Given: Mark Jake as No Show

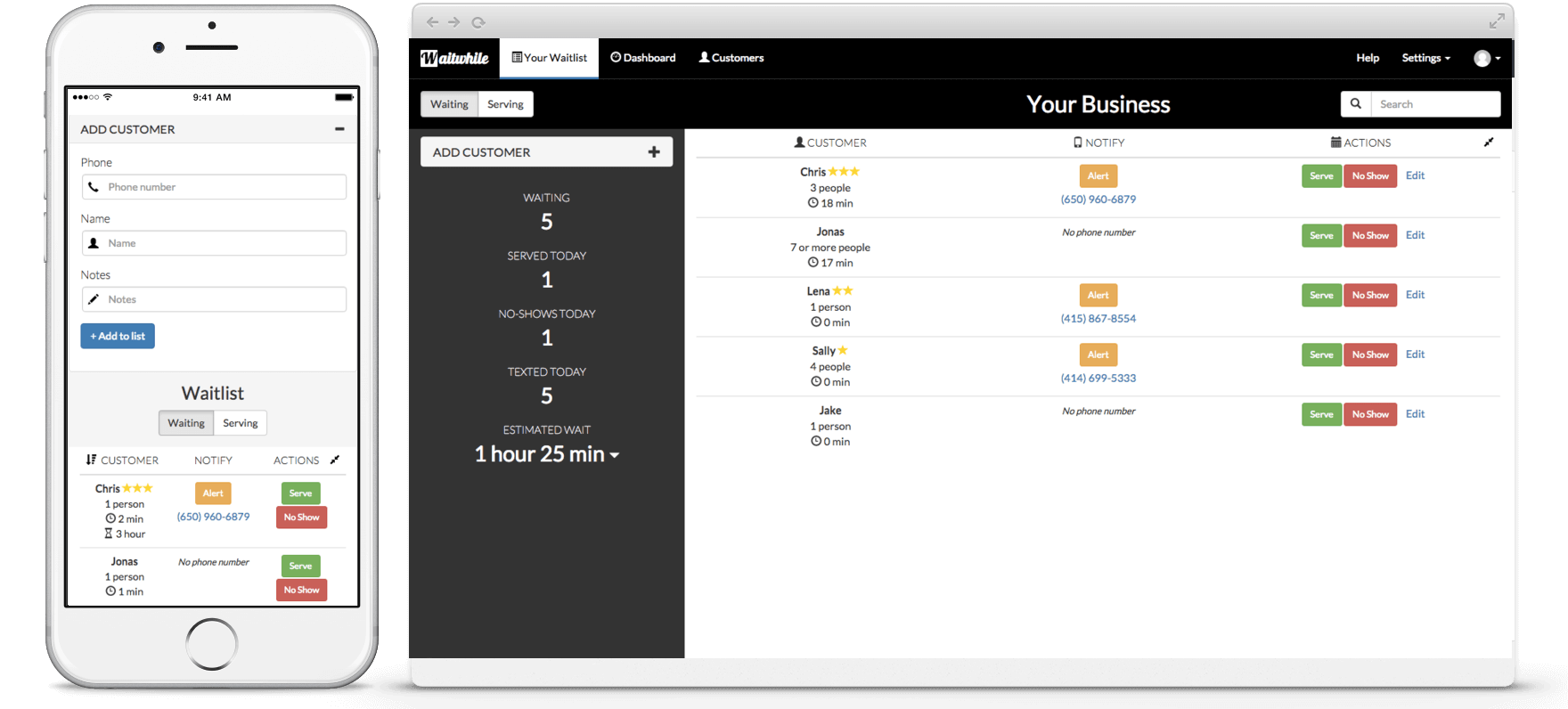Looking at the screenshot, I should click(1370, 415).
